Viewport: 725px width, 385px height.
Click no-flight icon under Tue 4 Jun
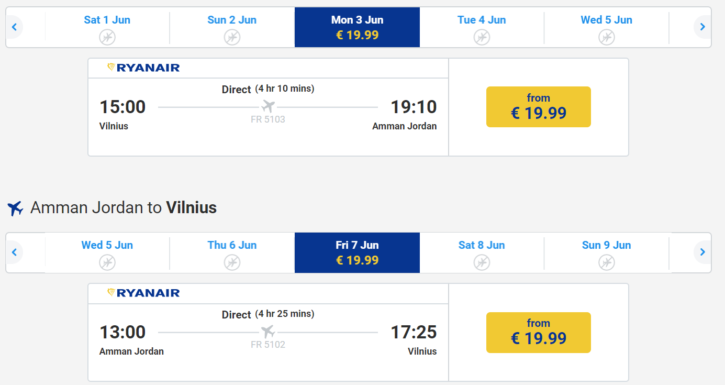482,37
